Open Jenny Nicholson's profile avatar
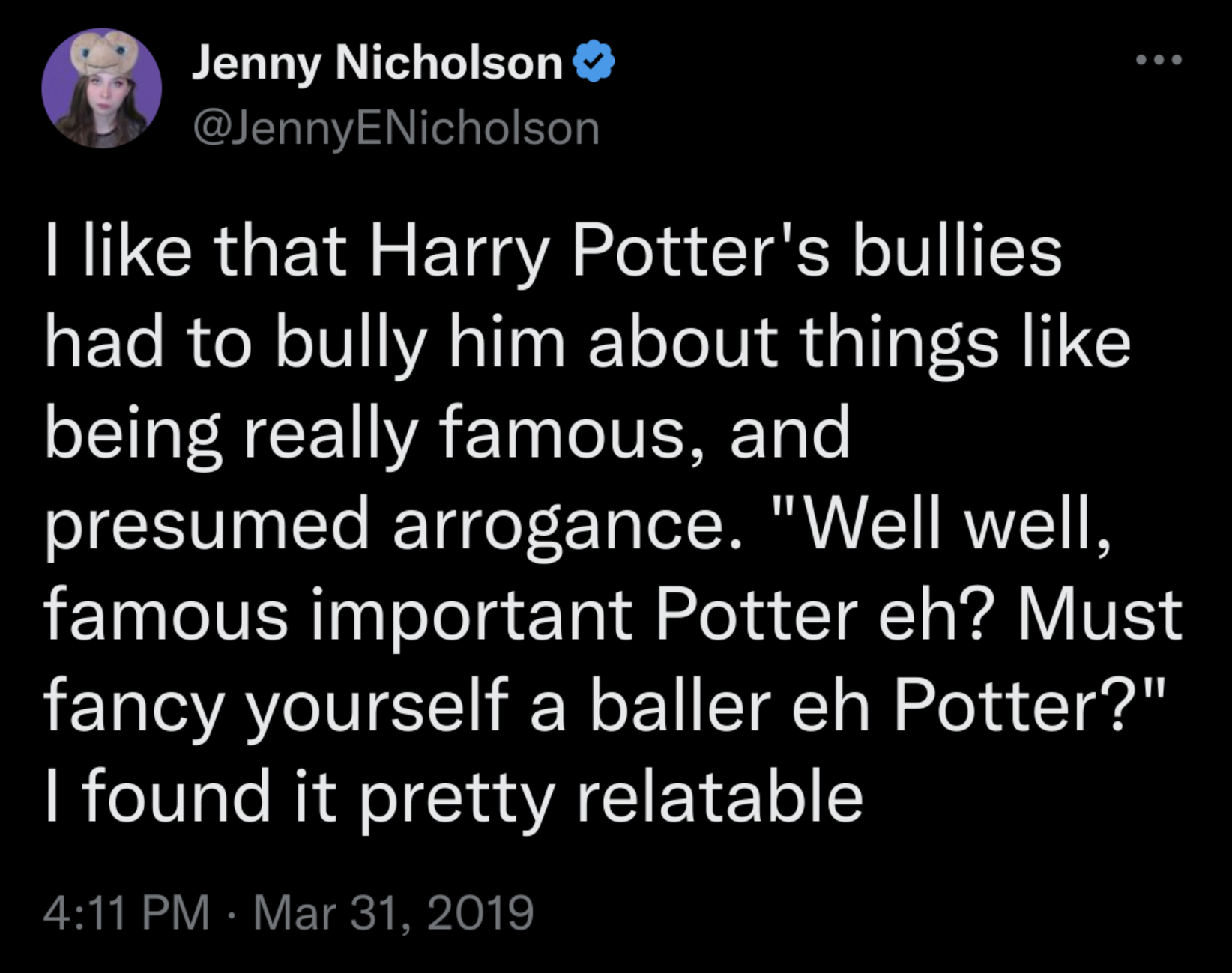The width and height of the screenshot is (1232, 973). [101, 88]
